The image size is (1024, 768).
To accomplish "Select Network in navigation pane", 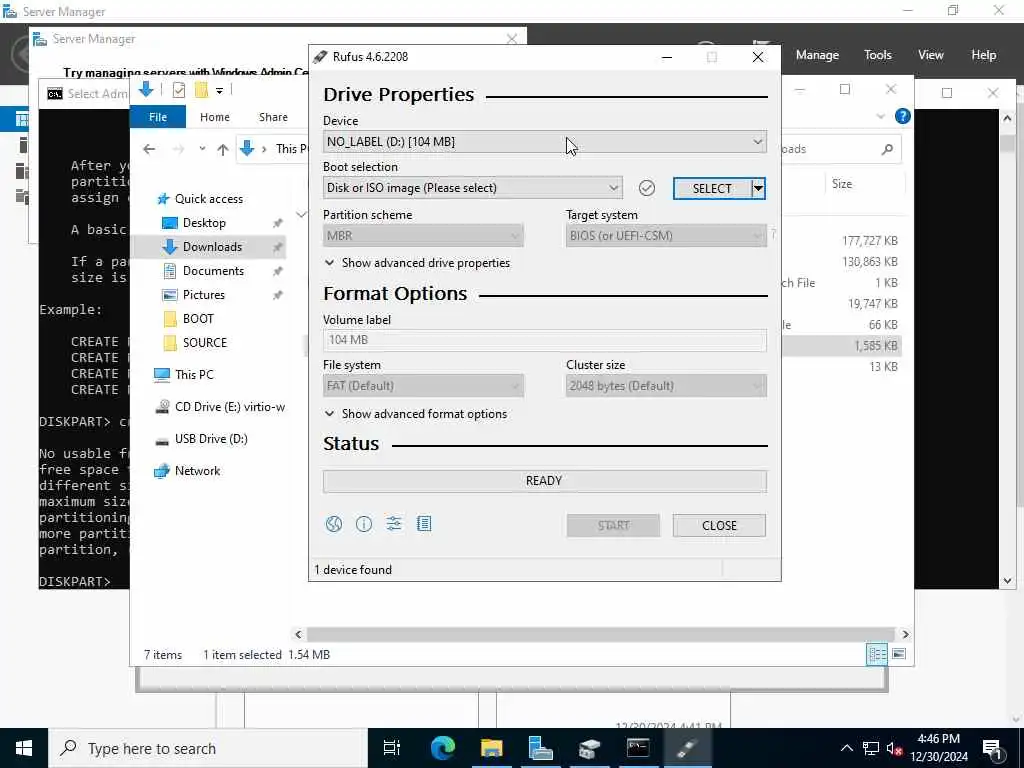I will pos(187,471).
